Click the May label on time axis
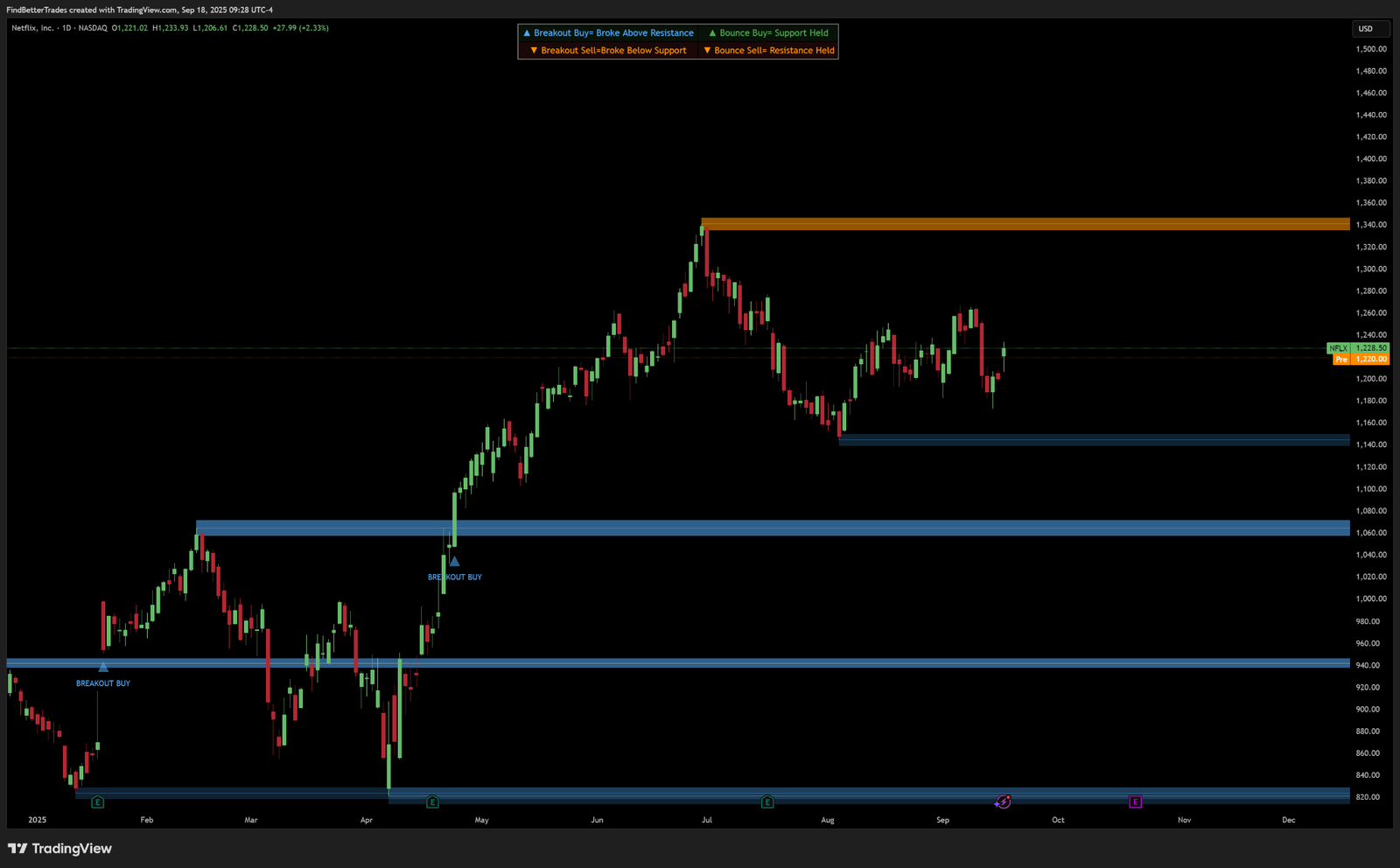1400x868 pixels. 481,820
